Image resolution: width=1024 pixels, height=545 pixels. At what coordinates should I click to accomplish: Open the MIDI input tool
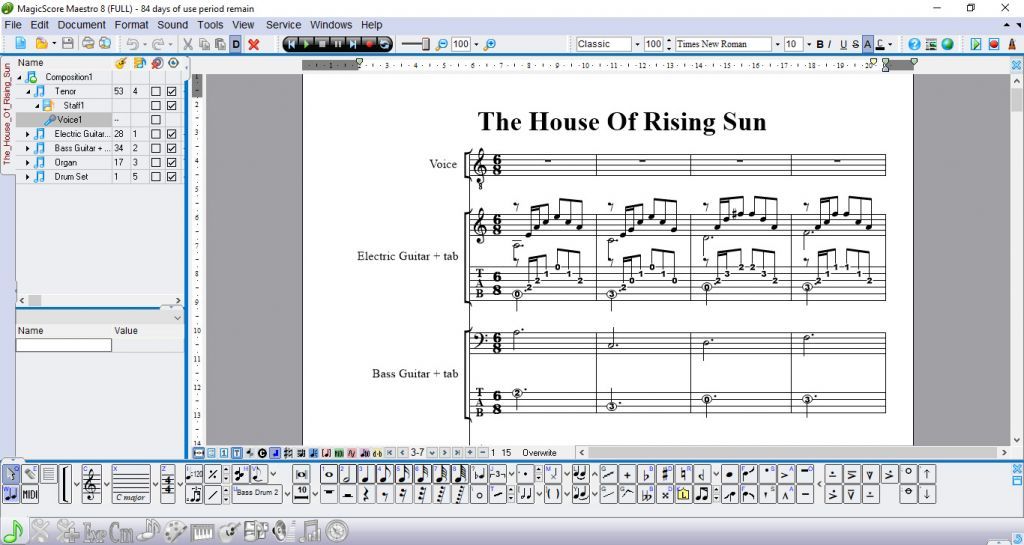pyautogui.click(x=30, y=494)
